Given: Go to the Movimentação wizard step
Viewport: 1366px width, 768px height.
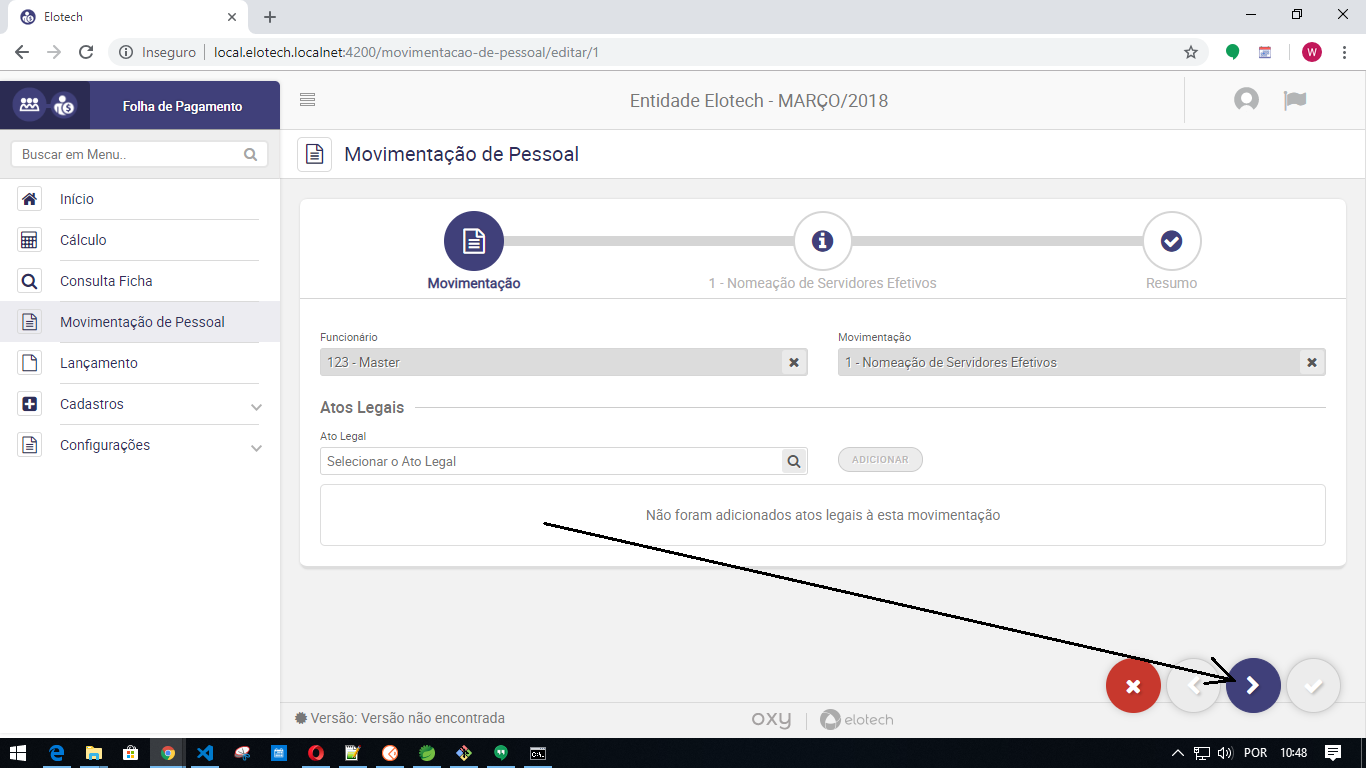Looking at the screenshot, I should (474, 241).
